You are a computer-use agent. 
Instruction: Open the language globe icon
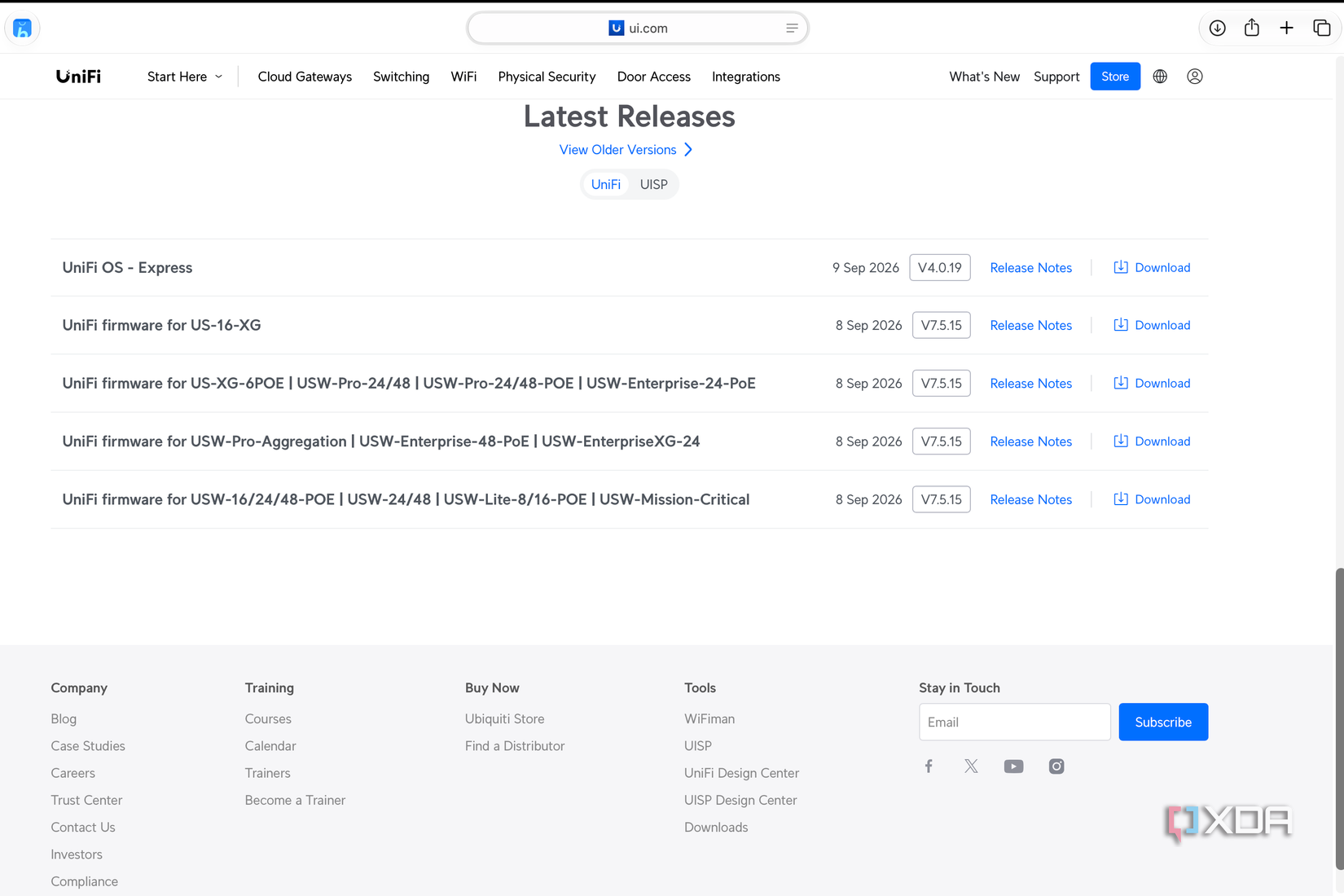[x=1160, y=77]
